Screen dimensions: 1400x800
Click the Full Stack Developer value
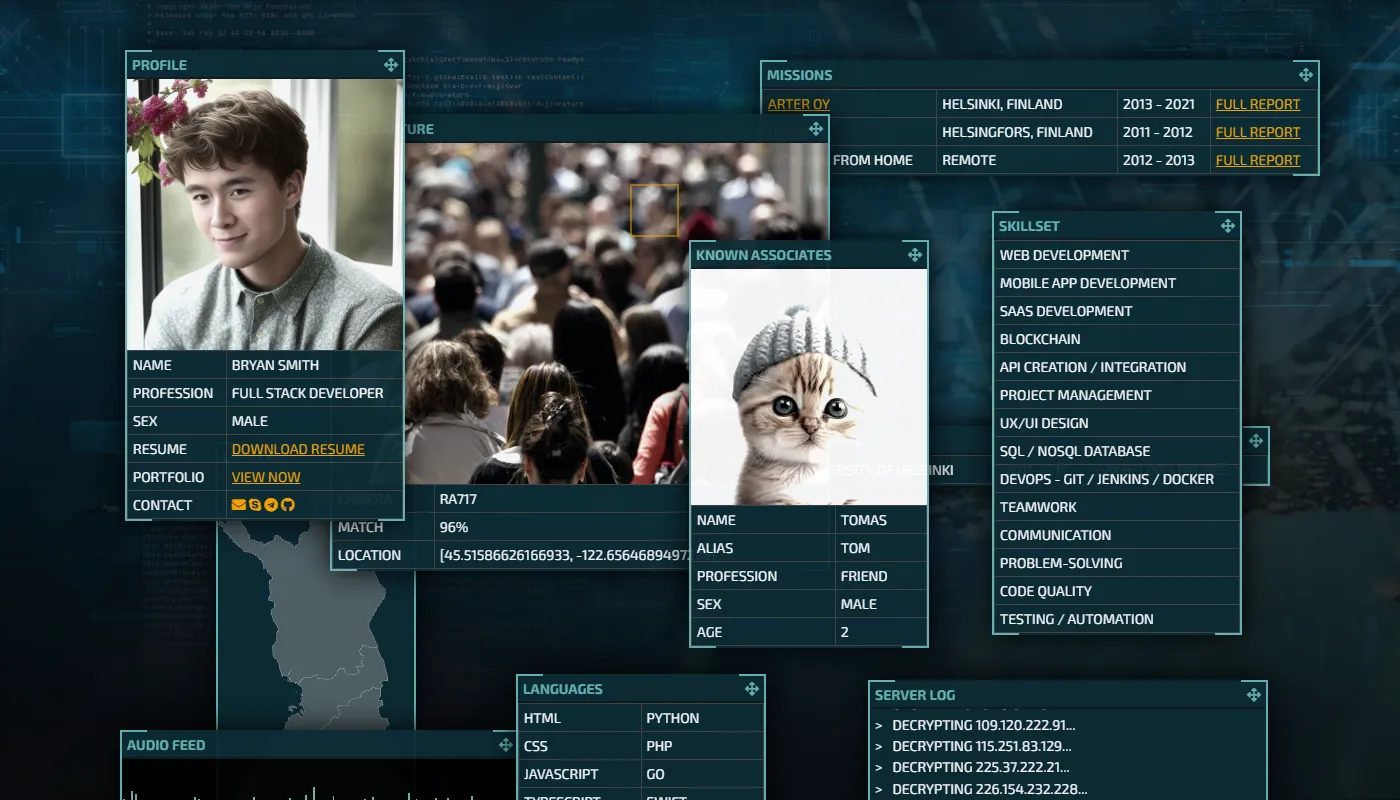pyautogui.click(x=307, y=393)
